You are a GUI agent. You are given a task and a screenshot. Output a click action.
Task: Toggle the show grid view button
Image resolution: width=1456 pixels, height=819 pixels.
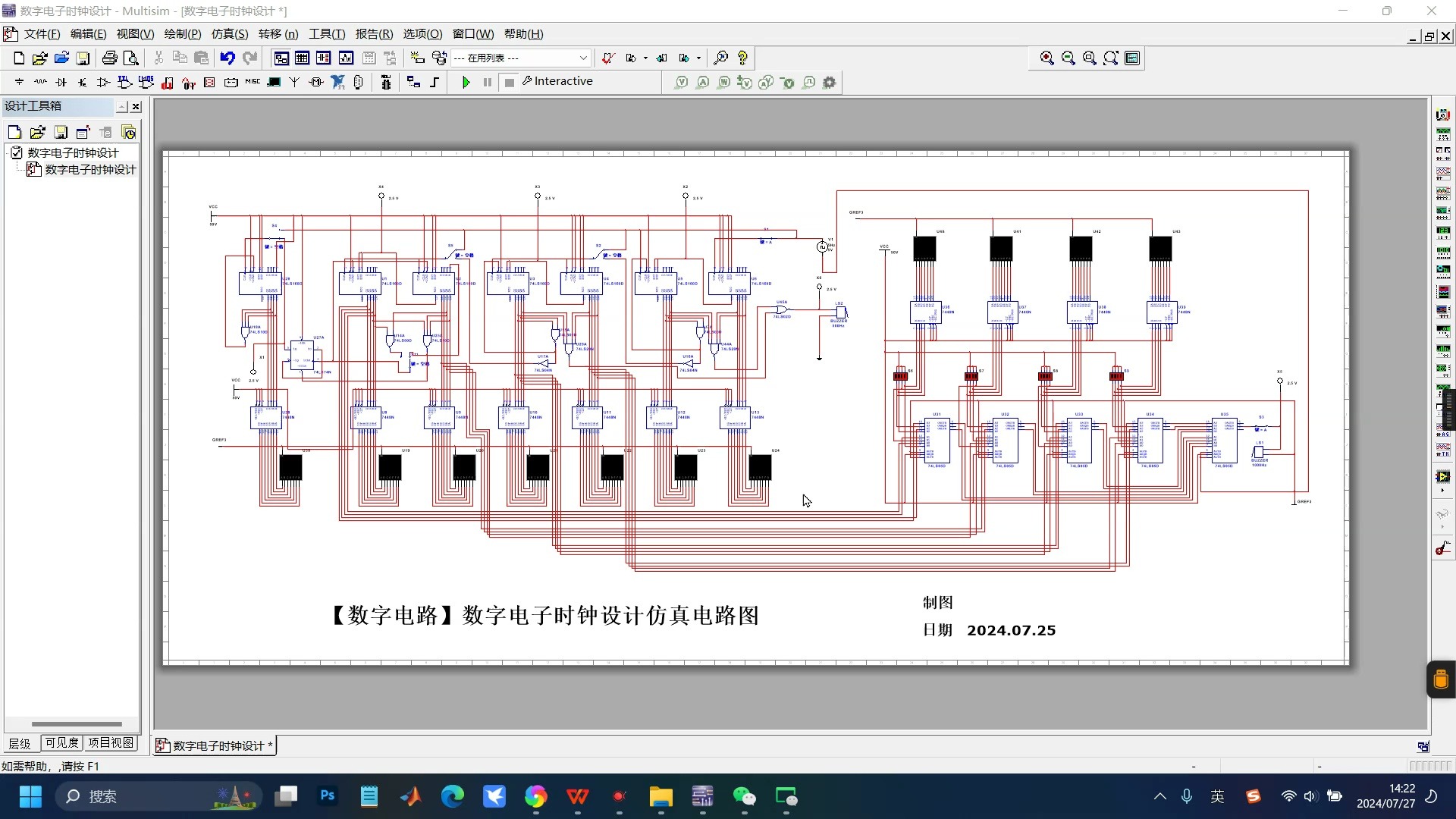click(302, 58)
